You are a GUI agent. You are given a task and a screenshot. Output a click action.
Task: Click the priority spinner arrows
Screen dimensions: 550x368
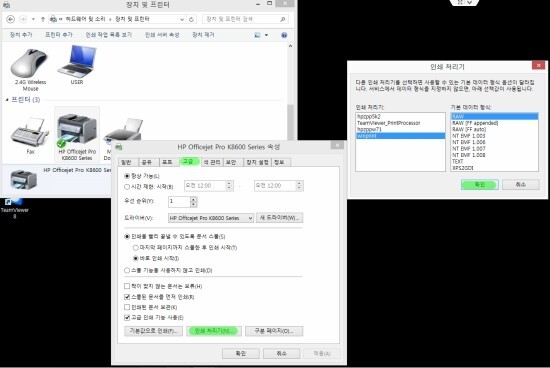point(193,202)
